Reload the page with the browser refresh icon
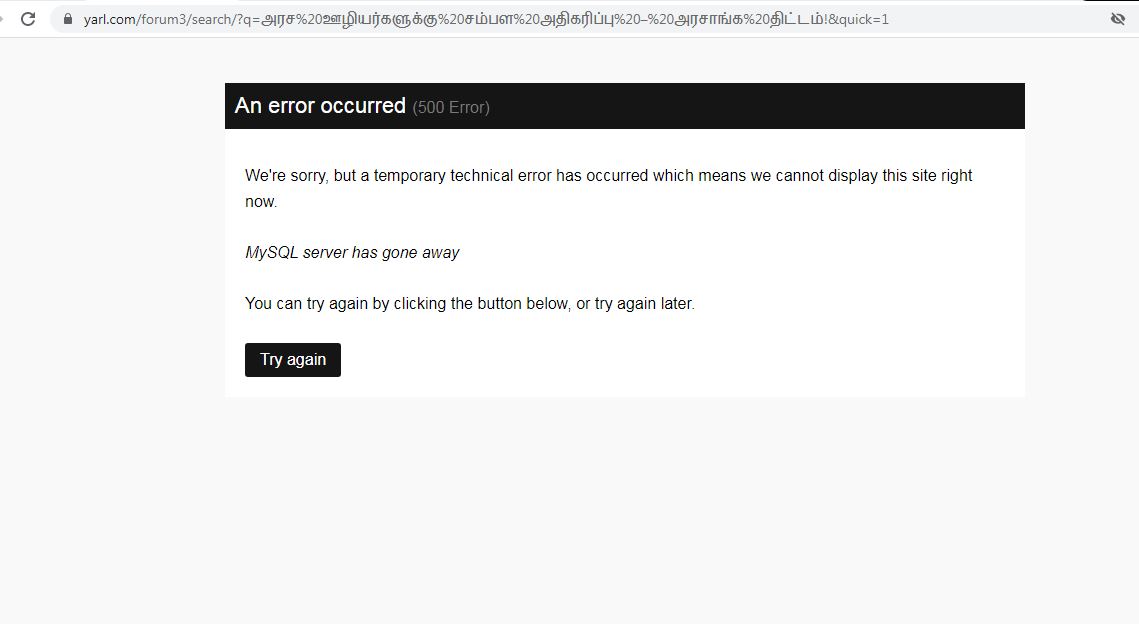Image resolution: width=1139 pixels, height=624 pixels. (28, 19)
